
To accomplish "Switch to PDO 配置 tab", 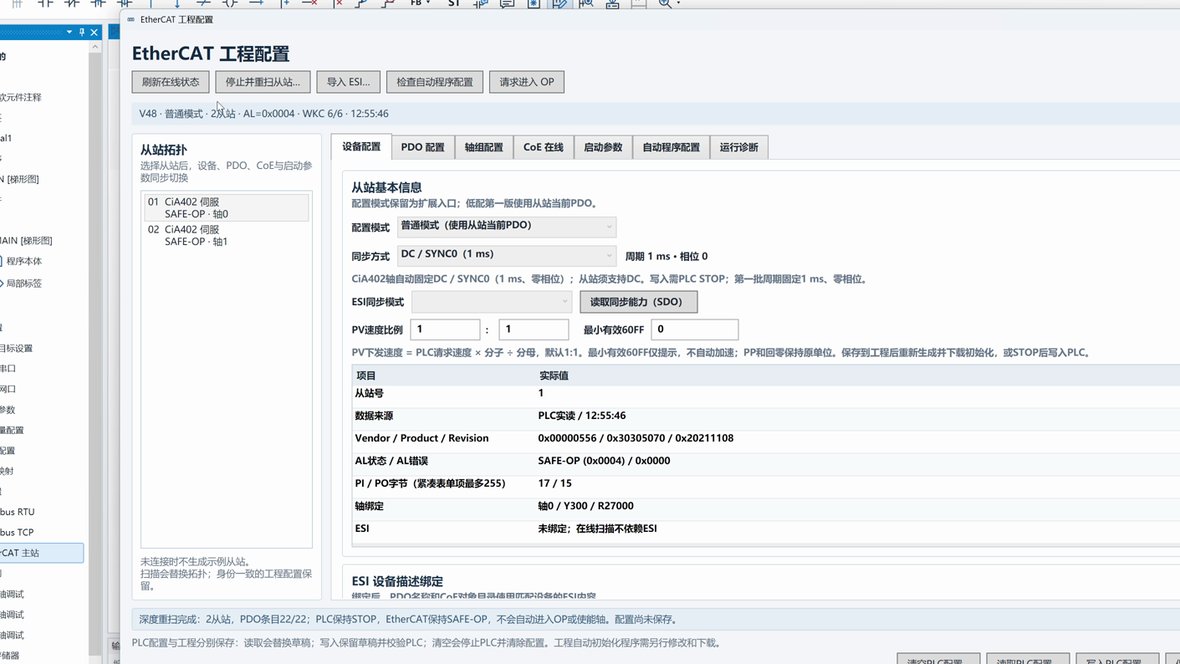I will coord(423,148).
